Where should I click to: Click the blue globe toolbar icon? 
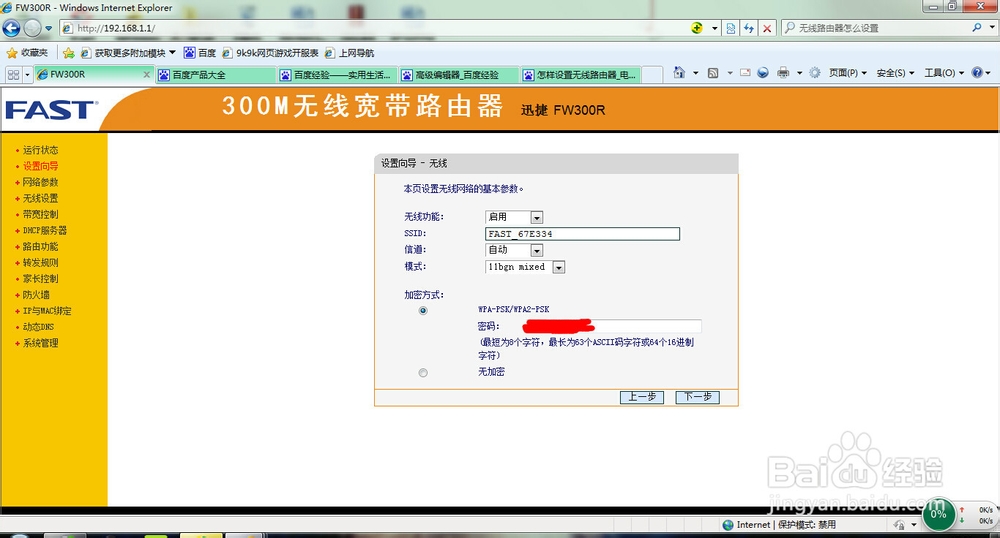[763, 73]
